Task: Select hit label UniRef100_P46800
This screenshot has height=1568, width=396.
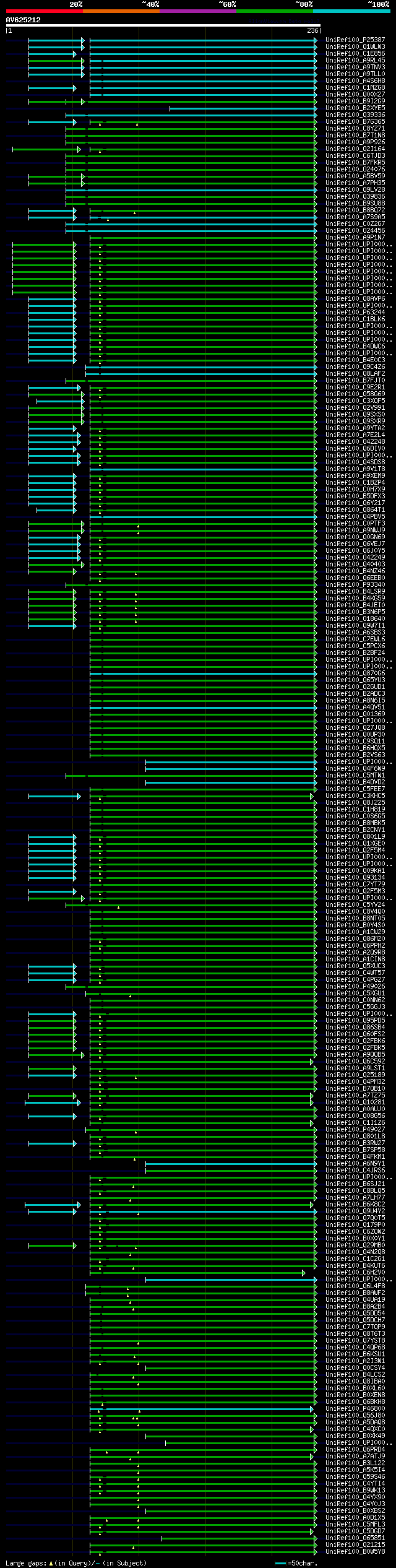Action: (355, 1409)
